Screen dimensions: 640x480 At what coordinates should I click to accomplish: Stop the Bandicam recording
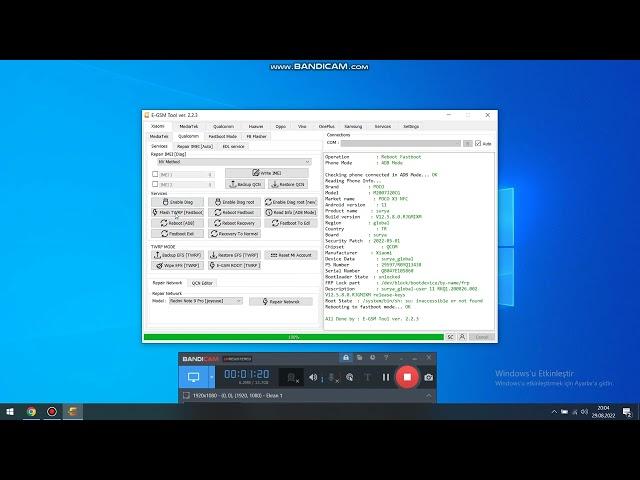point(407,377)
